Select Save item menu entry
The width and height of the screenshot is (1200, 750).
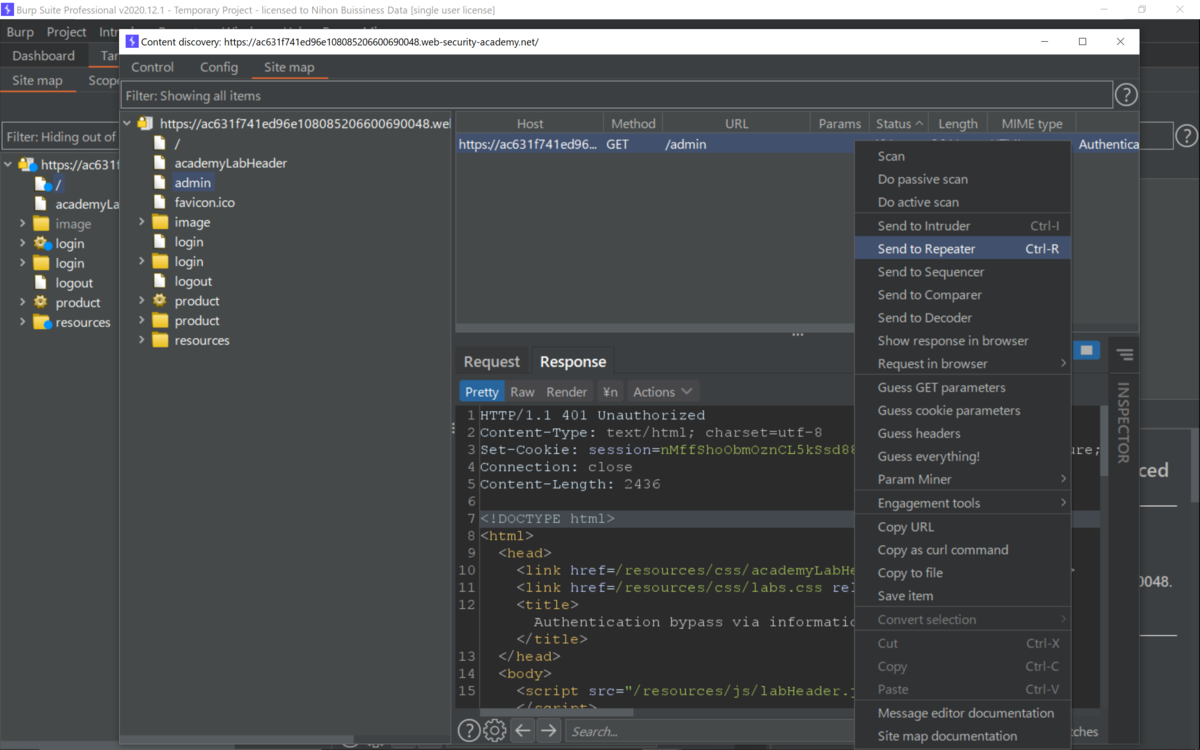click(962, 596)
